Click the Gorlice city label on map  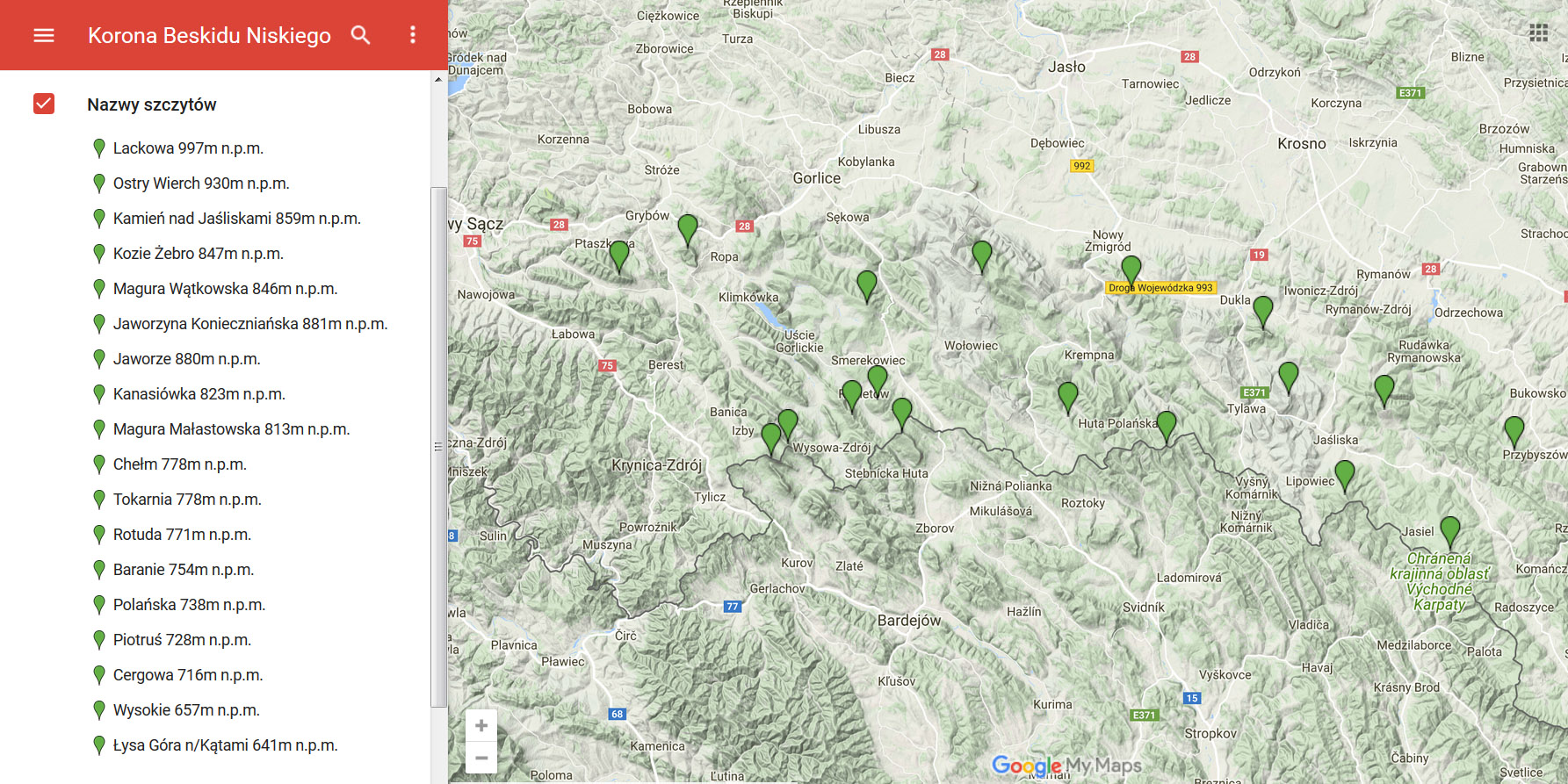tap(817, 178)
